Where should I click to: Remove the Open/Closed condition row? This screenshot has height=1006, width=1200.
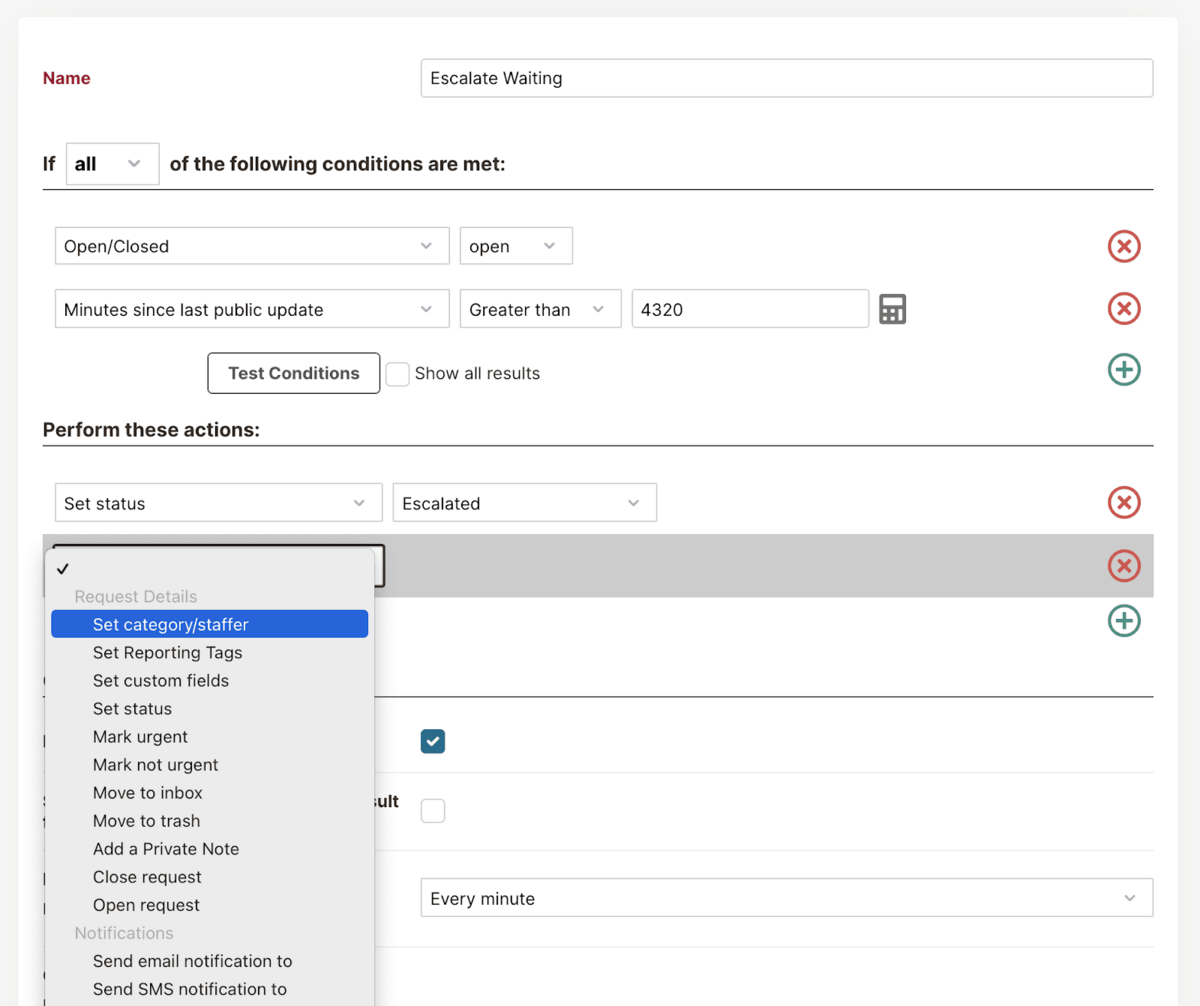pos(1124,246)
